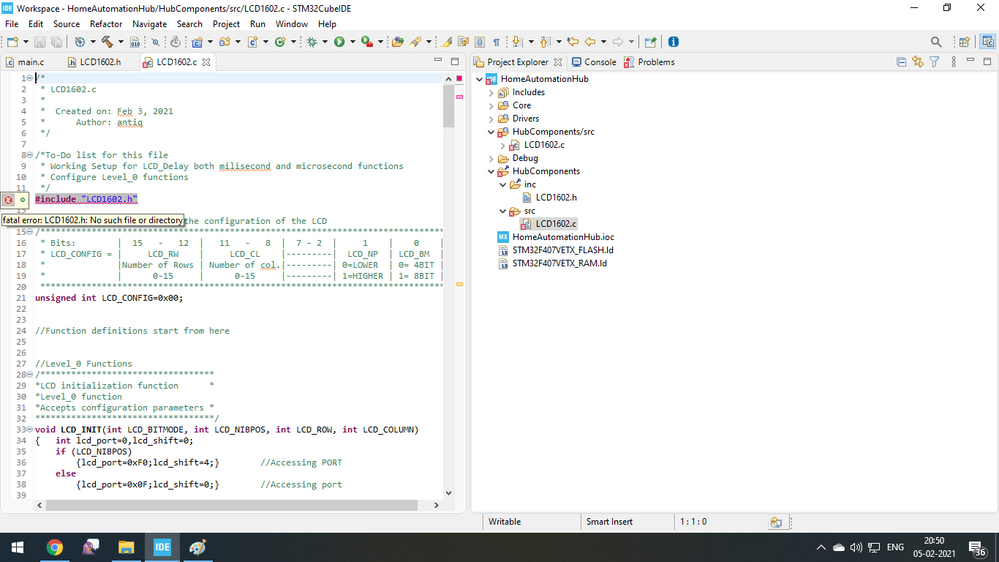
Task: Open the Run dropdown arrow
Action: pos(352,42)
